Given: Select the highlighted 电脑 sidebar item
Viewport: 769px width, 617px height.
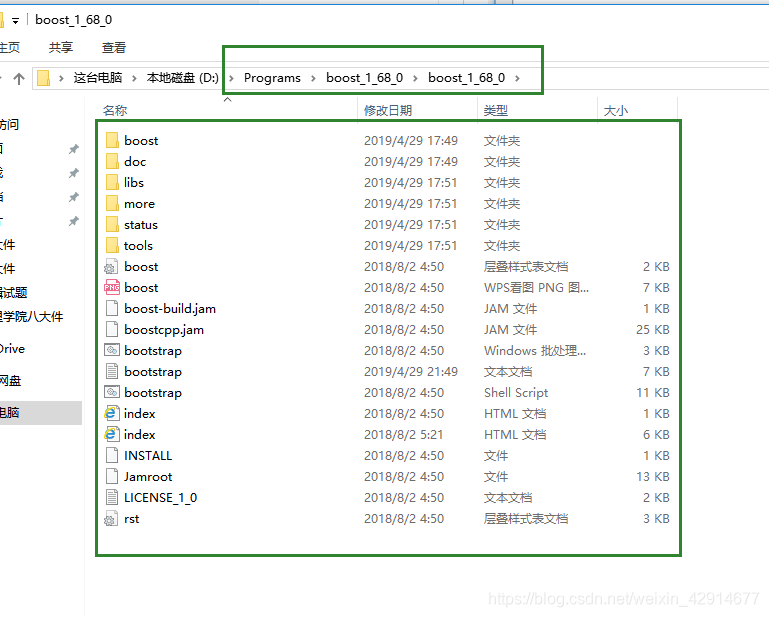Looking at the screenshot, I should (x=41, y=412).
